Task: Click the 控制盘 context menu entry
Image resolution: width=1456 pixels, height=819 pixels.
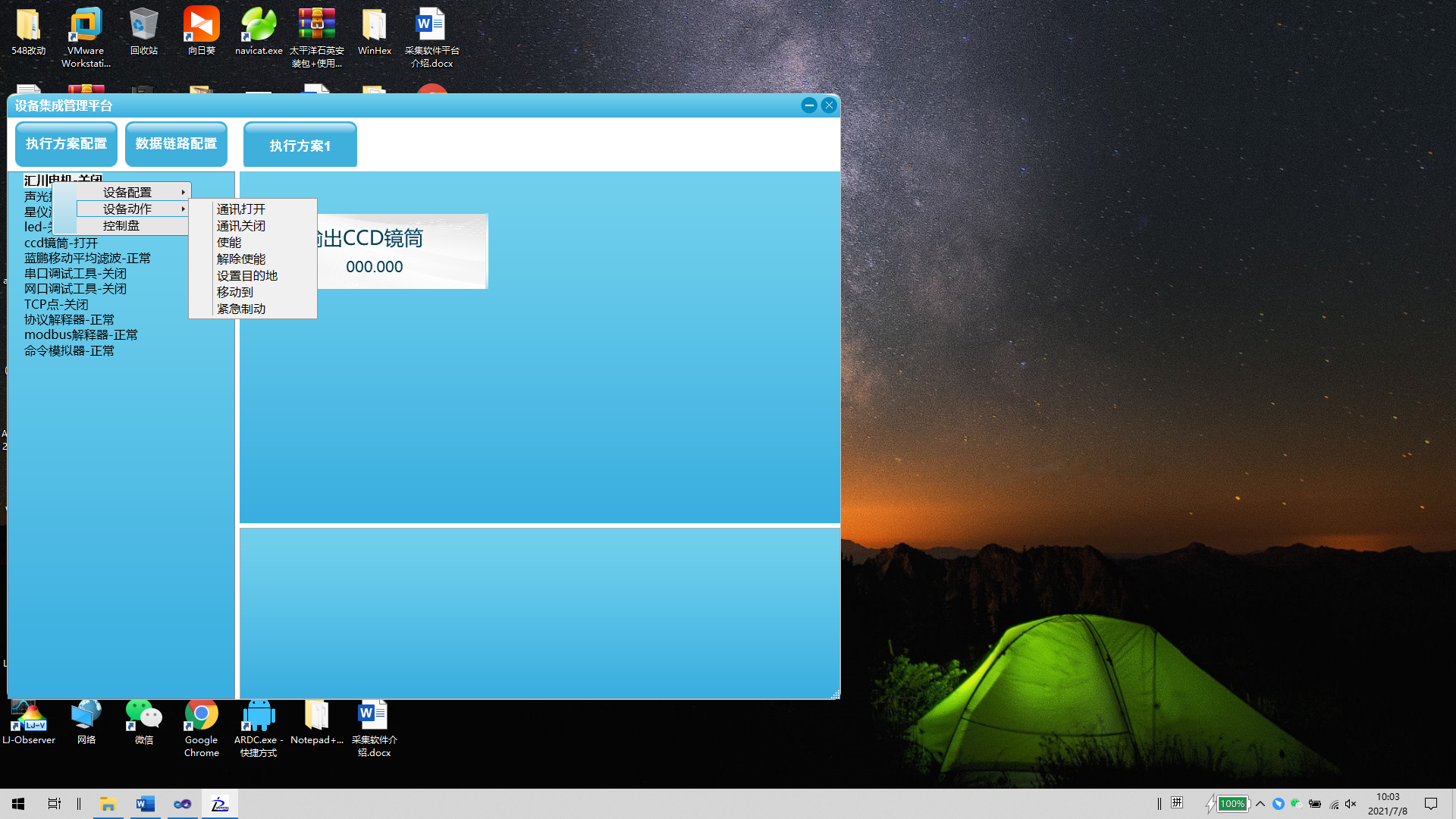Action: point(121,226)
